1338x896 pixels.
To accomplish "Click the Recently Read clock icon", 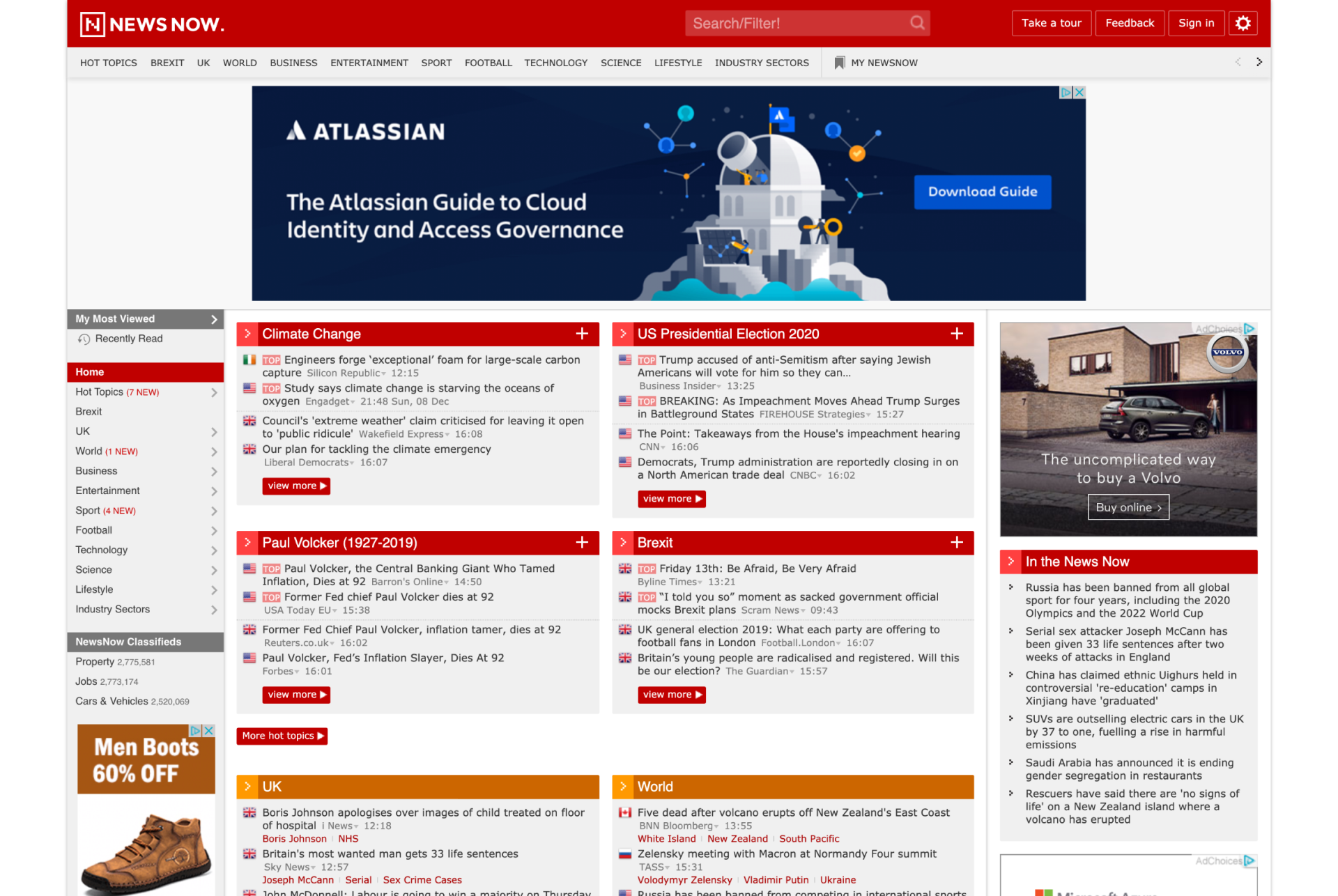I will tap(84, 339).
